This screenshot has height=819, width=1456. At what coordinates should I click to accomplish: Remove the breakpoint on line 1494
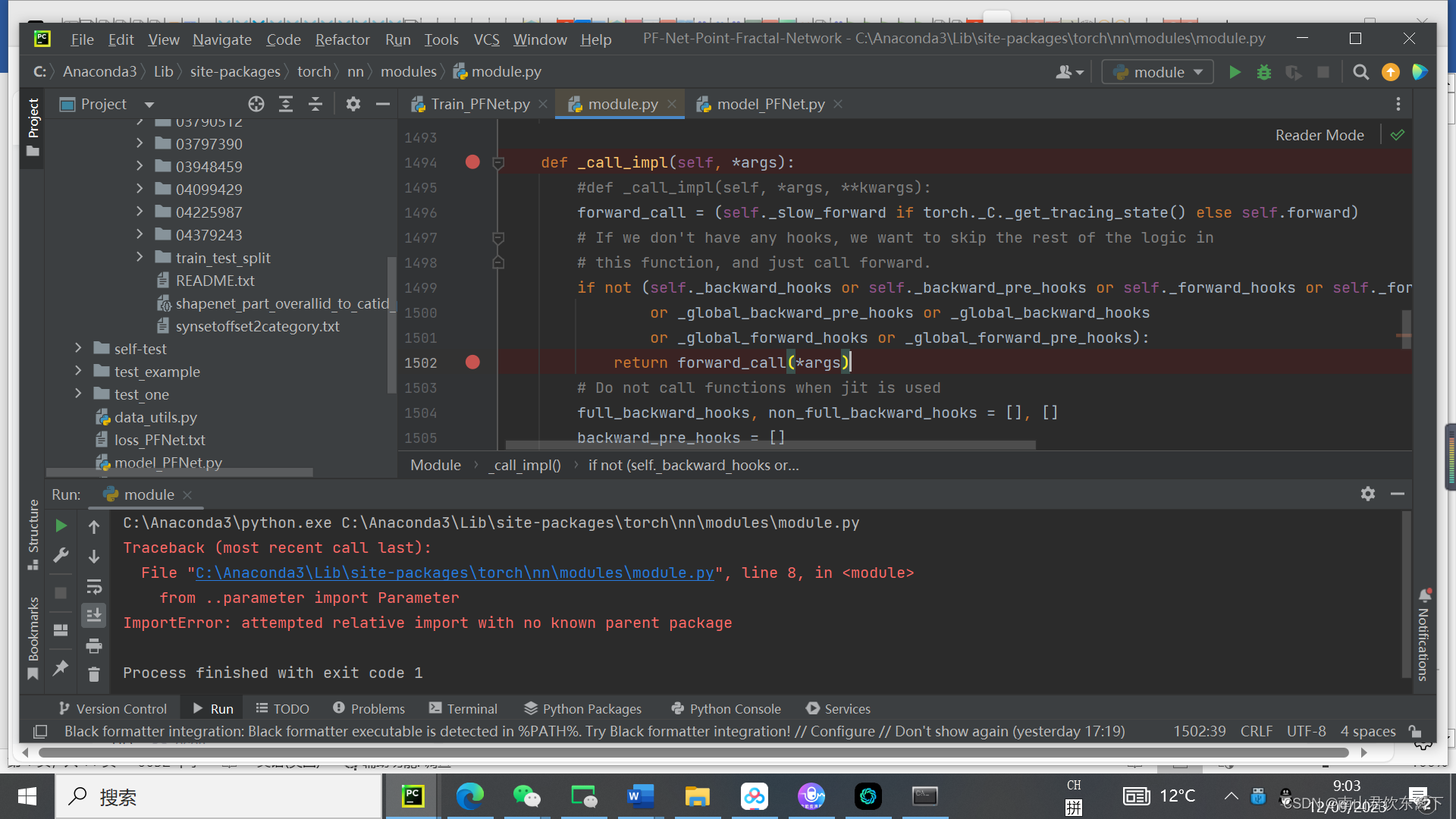click(x=472, y=162)
